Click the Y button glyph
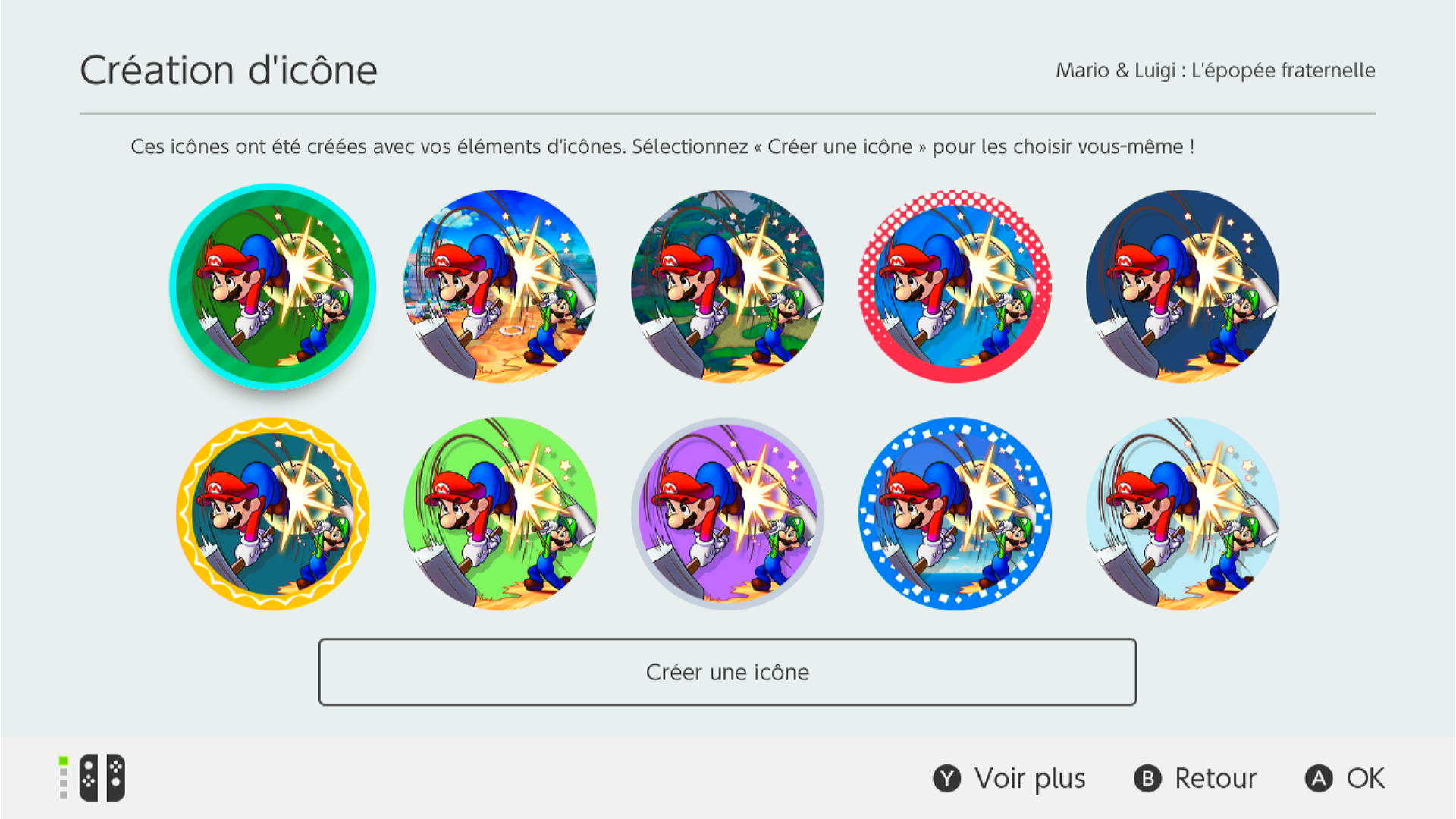Image resolution: width=1456 pixels, height=819 pixels. click(x=946, y=779)
